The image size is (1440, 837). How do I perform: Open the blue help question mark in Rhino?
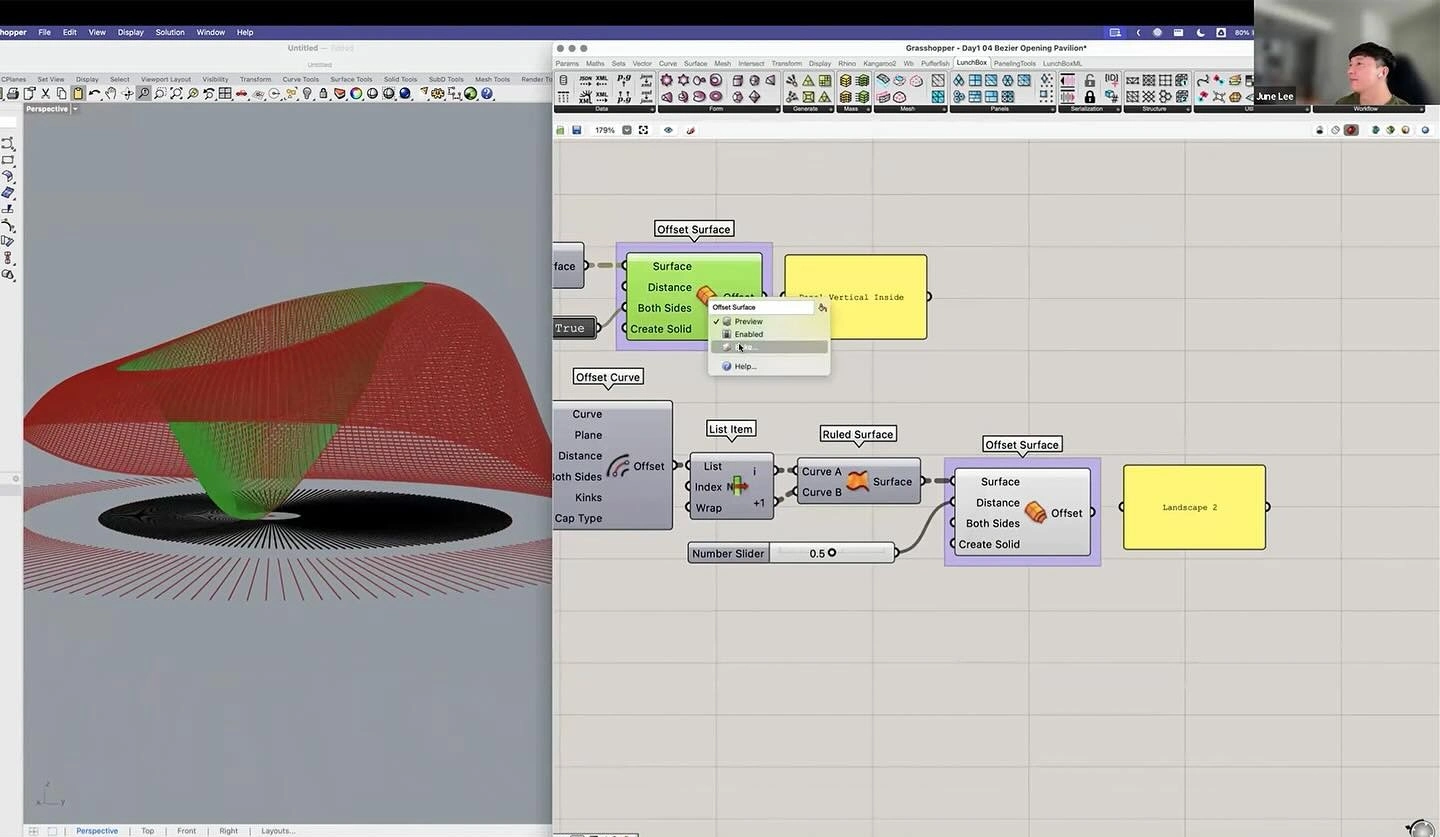(487, 94)
